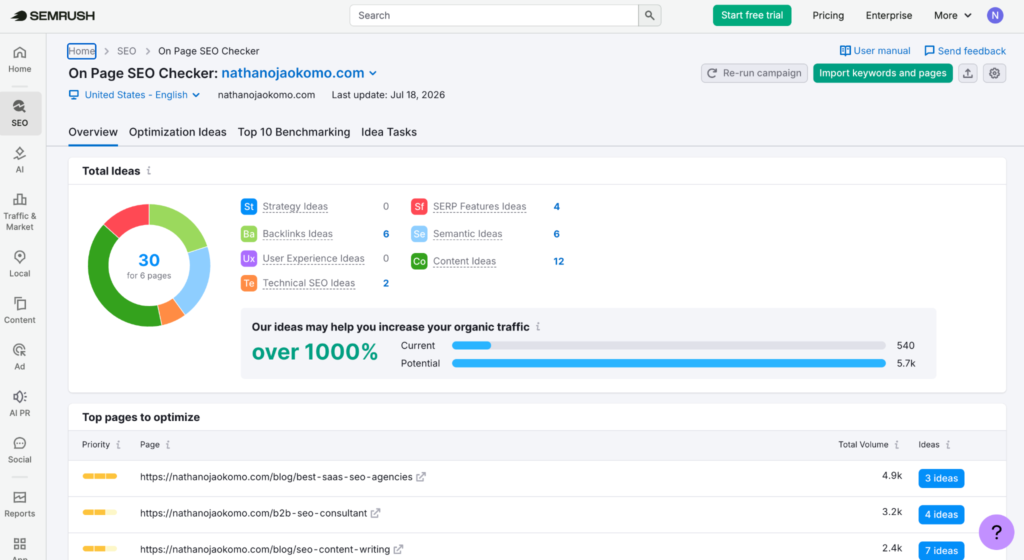This screenshot has width=1024, height=560.
Task: Click the Total Volume info icon
Action: (x=897, y=444)
